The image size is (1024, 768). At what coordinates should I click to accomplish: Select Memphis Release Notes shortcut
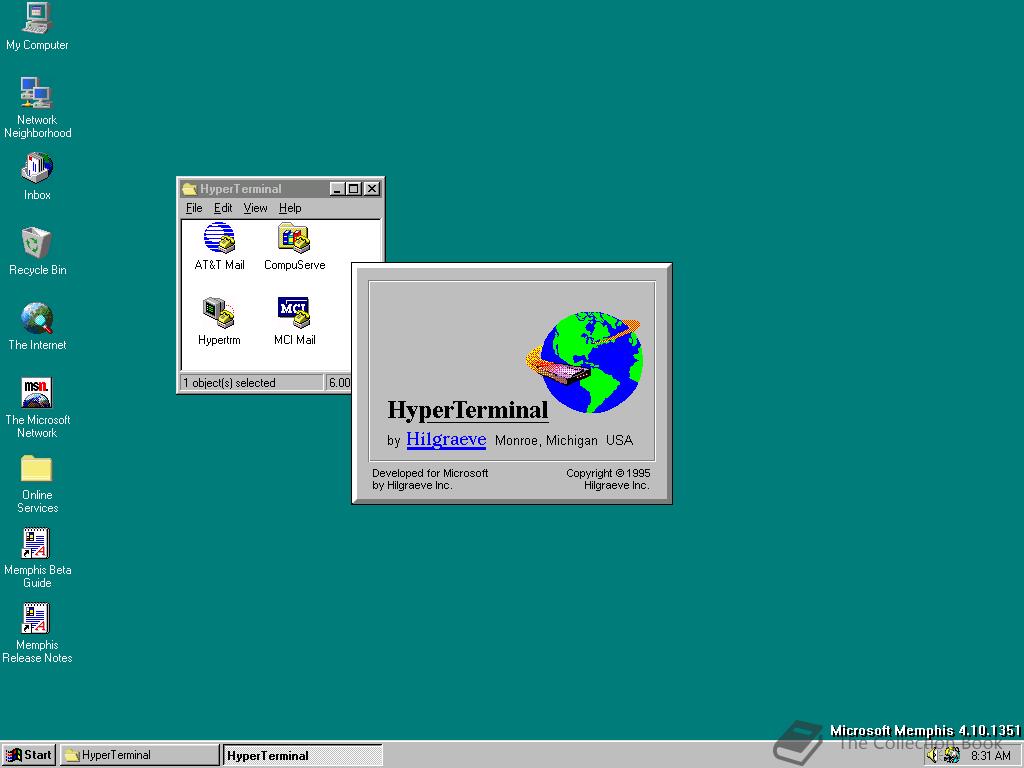[37, 619]
